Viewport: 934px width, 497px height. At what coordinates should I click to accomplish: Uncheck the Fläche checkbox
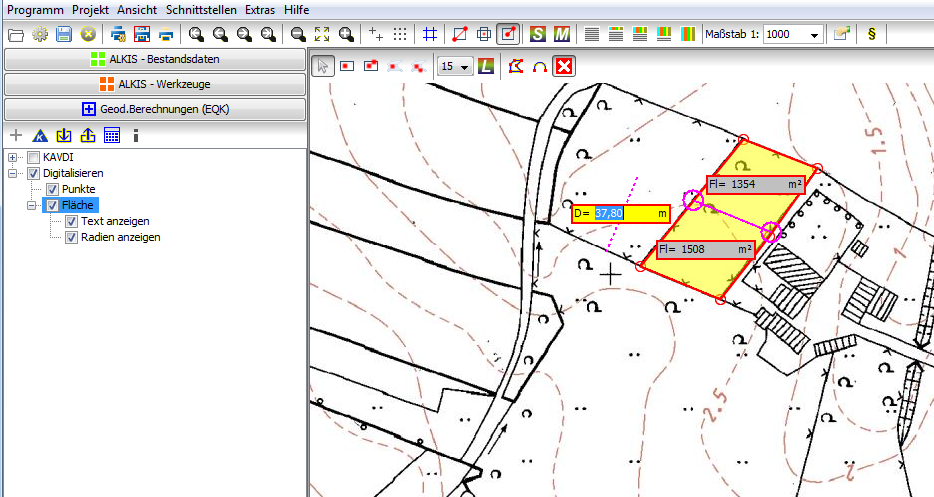coord(52,206)
